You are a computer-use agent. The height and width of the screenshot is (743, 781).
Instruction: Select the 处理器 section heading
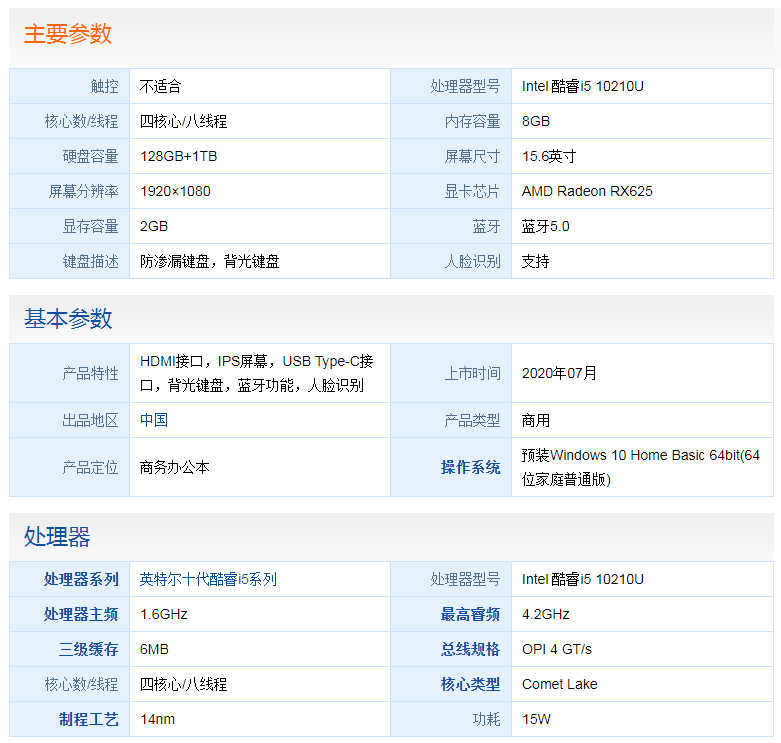[57, 536]
